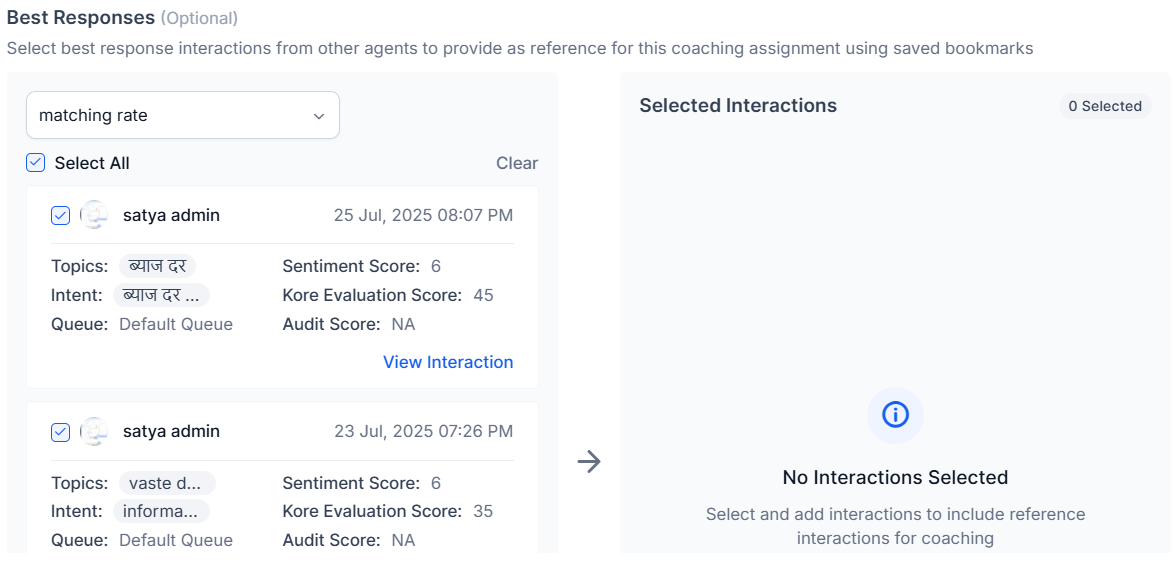Select the satya admin name on second card

pyautogui.click(x=171, y=431)
